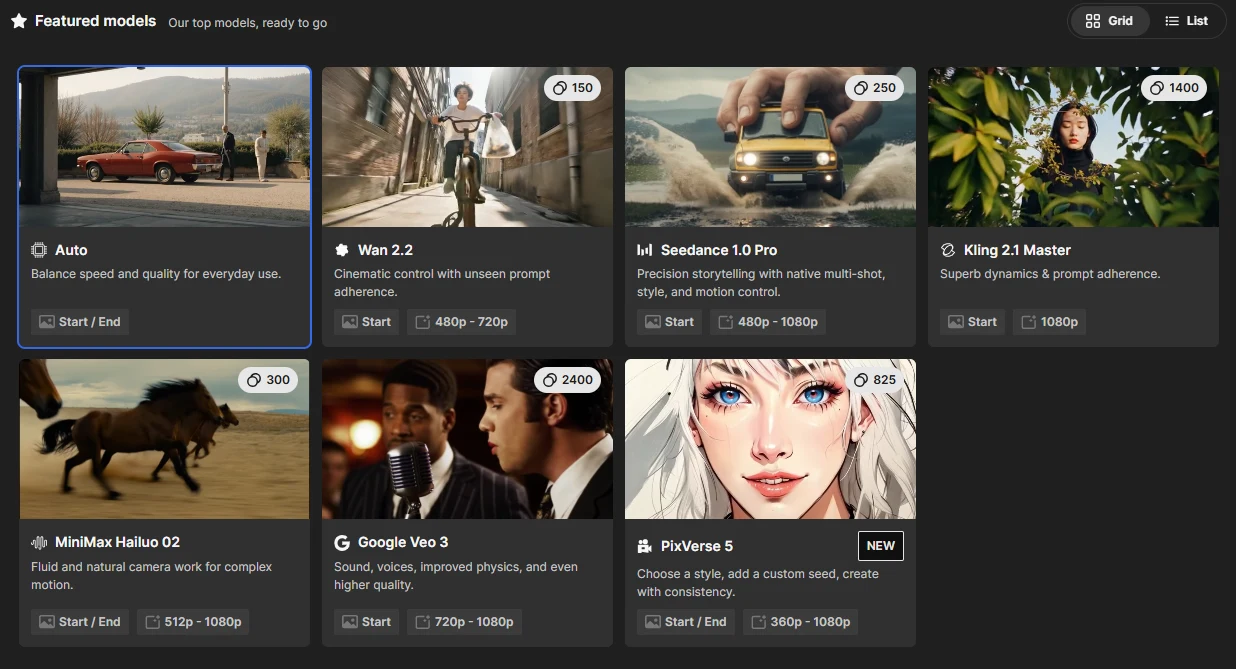The image size is (1236, 669).
Task: Click 'Fluid and natural camera work' description
Action: pyautogui.click(x=151, y=575)
